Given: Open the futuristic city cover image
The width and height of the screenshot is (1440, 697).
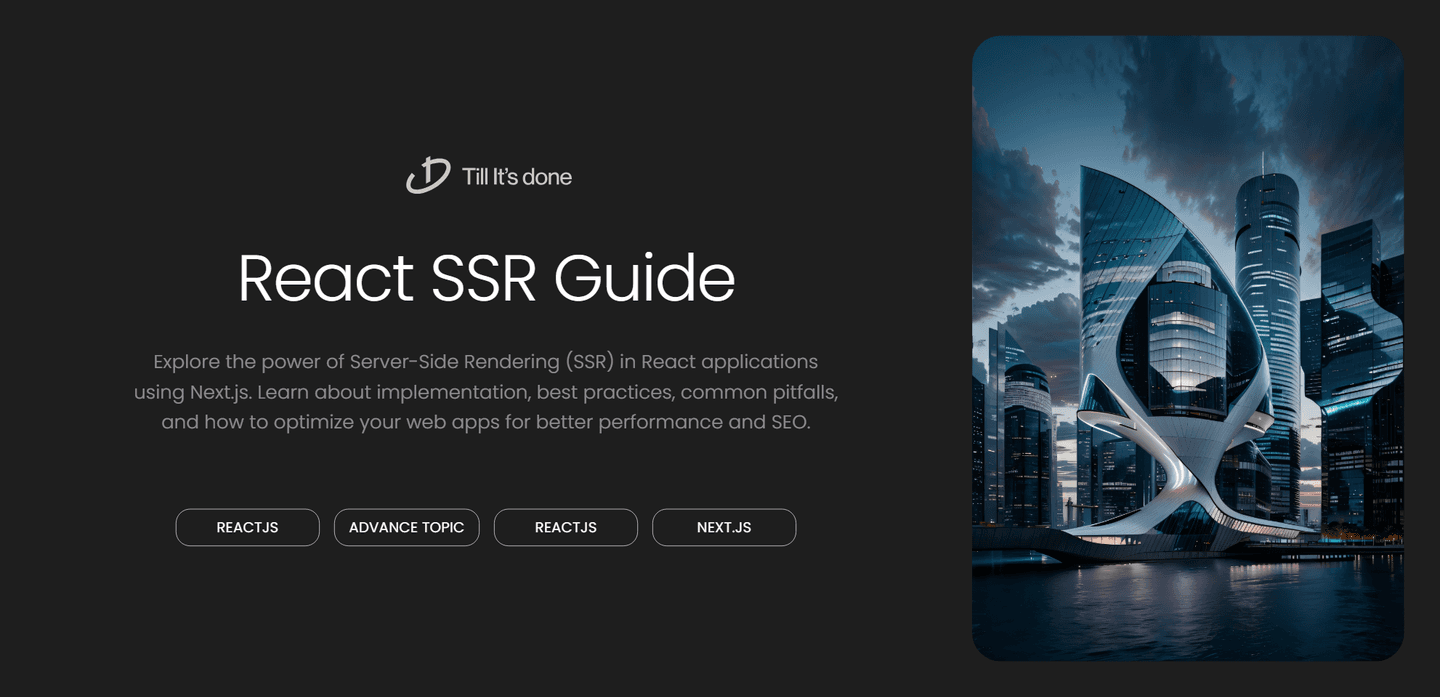Looking at the screenshot, I should (1187, 348).
